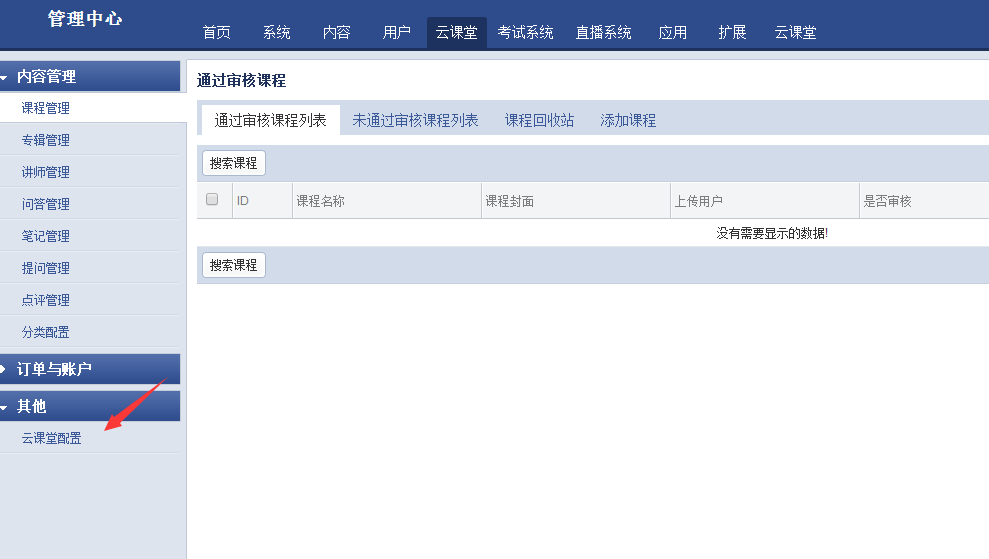Click the 通过审核课程 page heading
Viewport: 989px width, 559px height.
click(x=242, y=81)
